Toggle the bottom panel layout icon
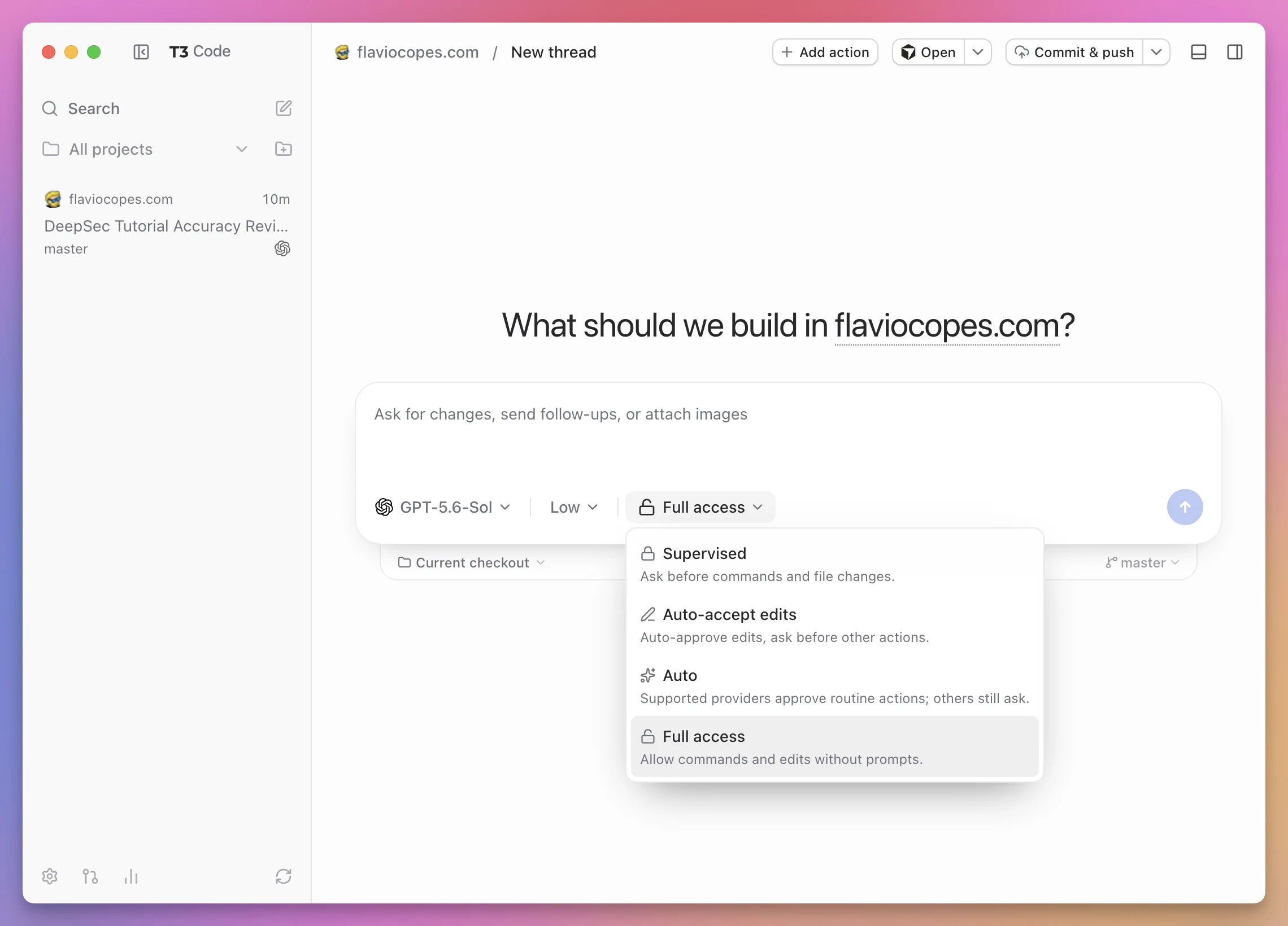1288x926 pixels. [1198, 53]
